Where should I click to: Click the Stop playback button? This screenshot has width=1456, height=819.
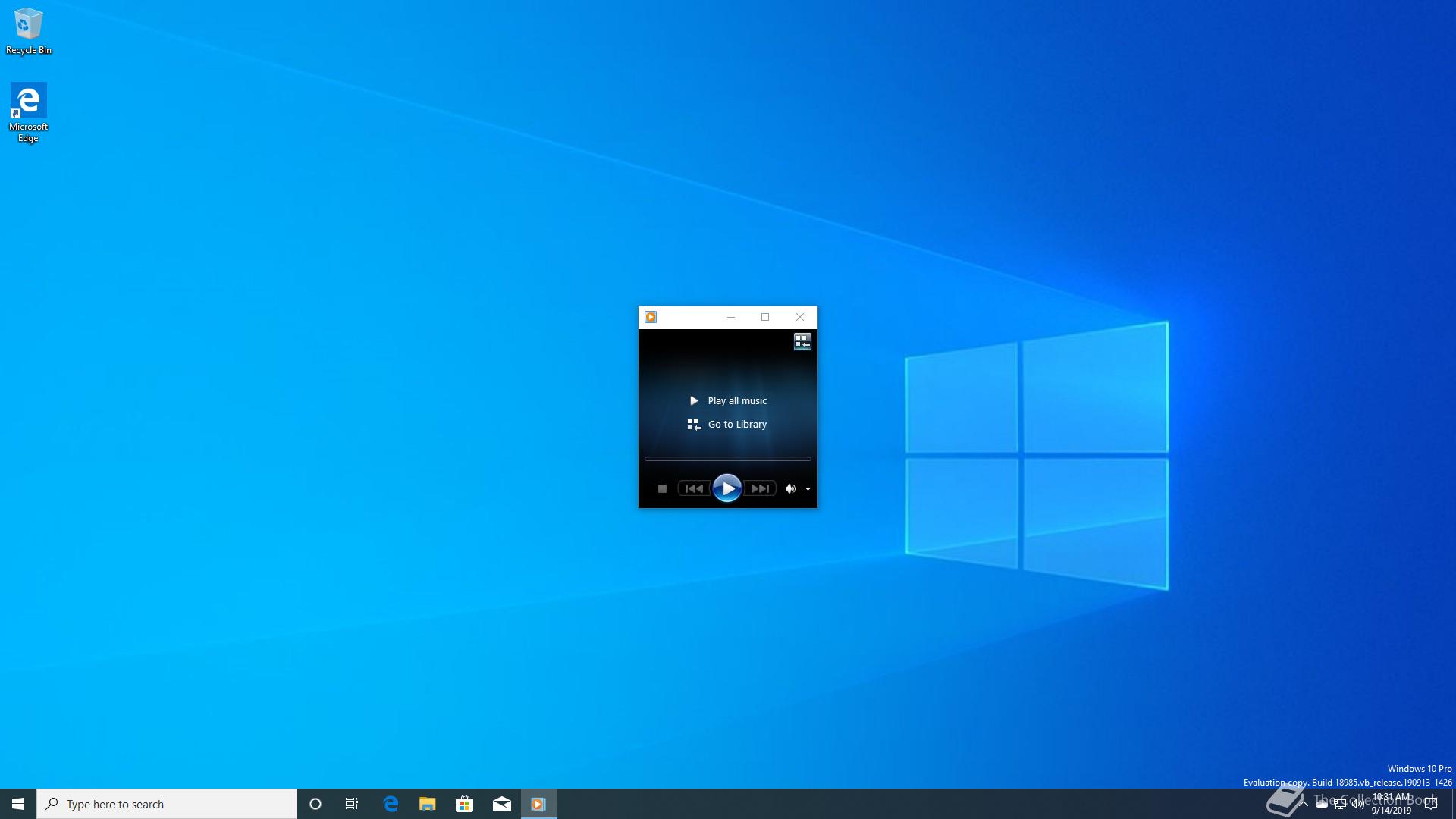(x=662, y=489)
